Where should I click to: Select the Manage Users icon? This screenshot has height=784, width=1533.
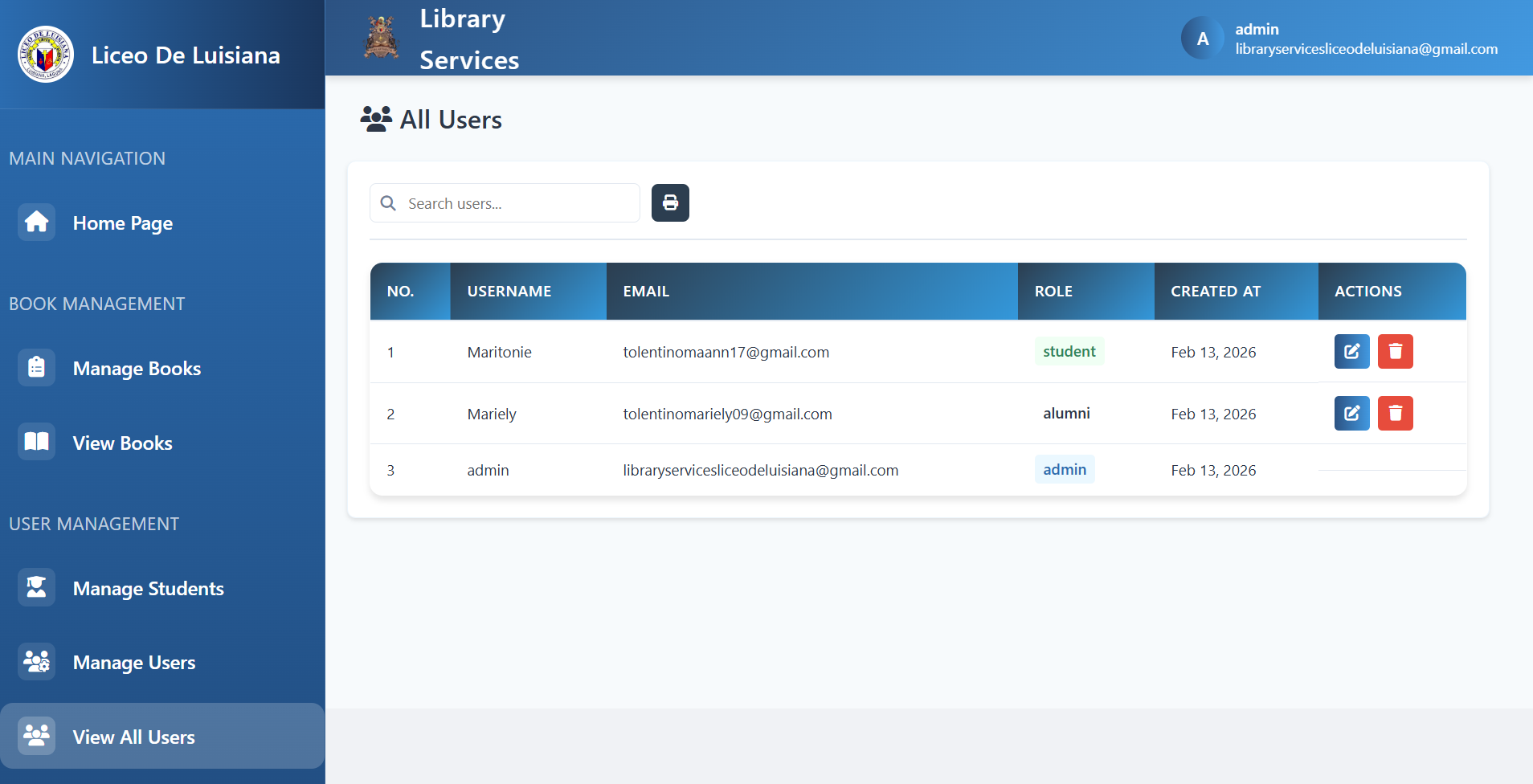(36, 662)
